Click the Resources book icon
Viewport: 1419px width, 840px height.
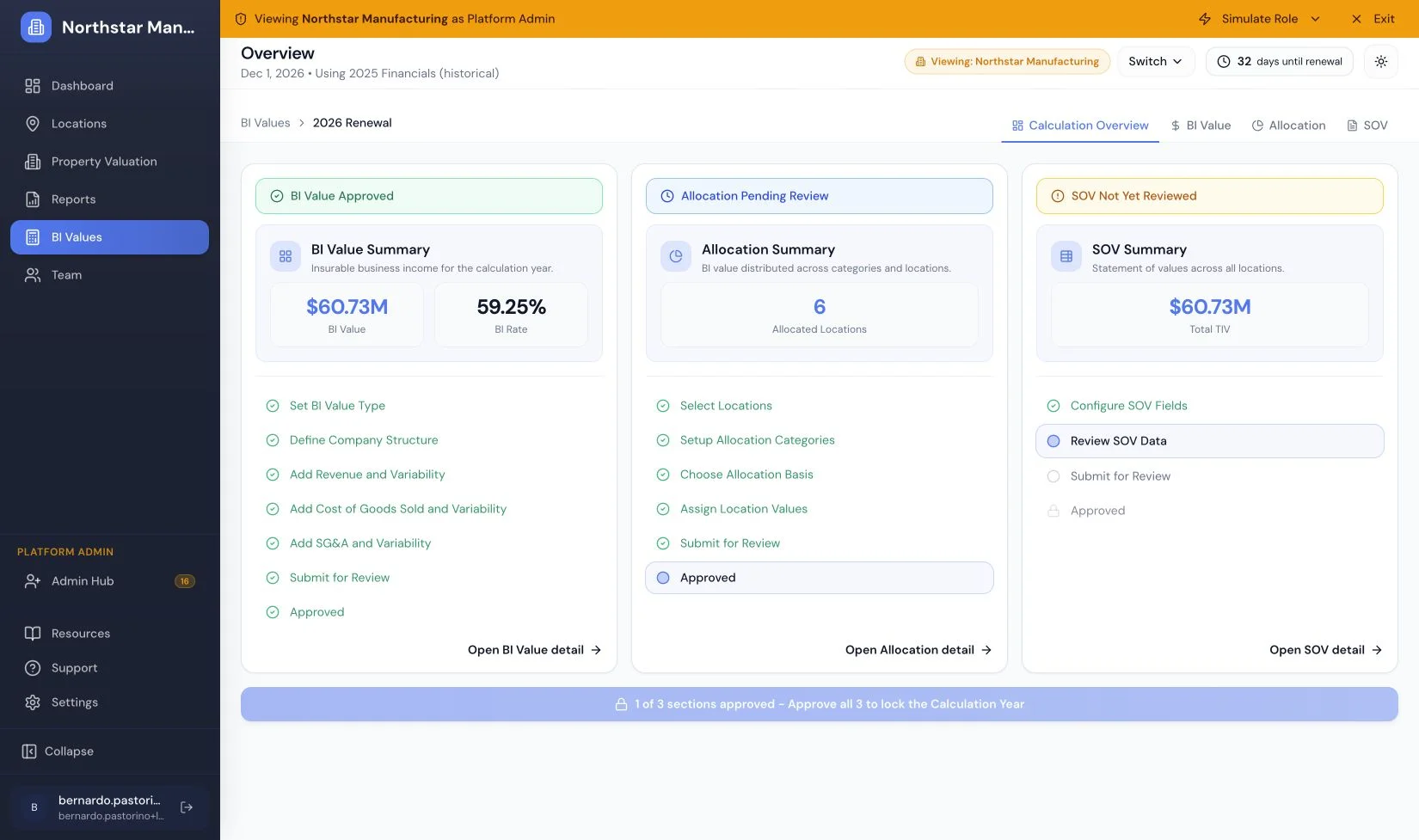pos(33,634)
